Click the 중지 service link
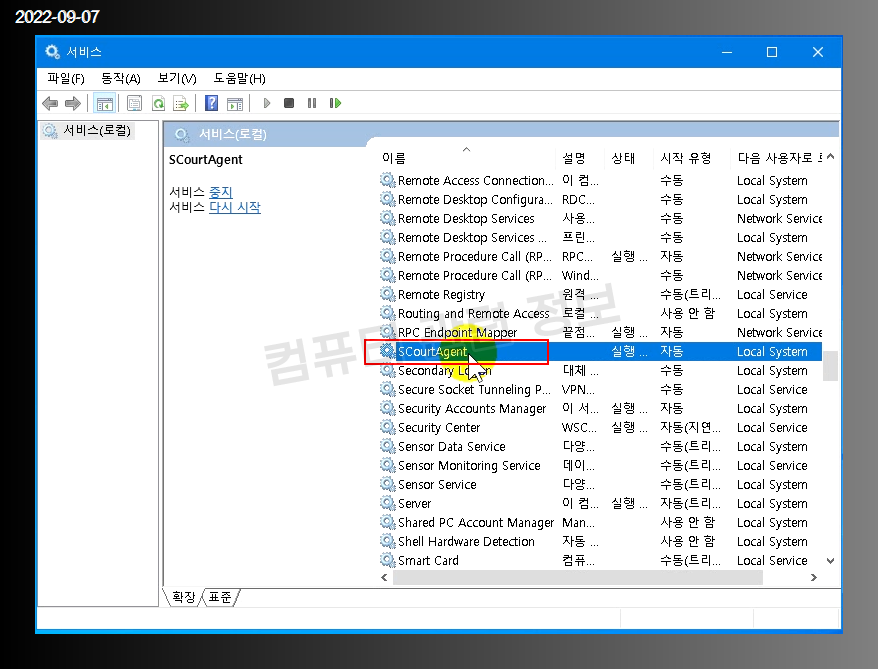 [221, 192]
